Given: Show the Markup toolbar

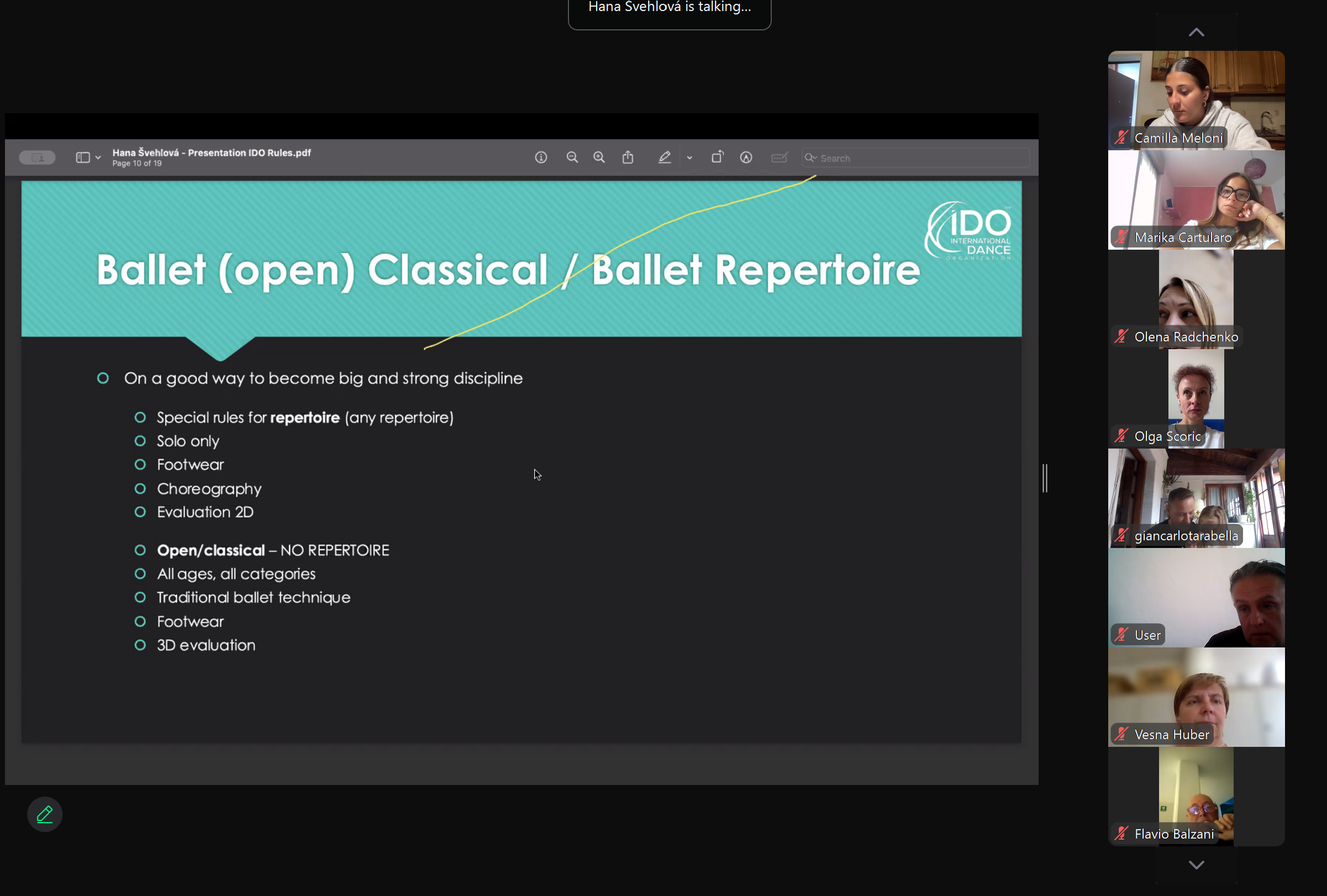Looking at the screenshot, I should point(746,157).
